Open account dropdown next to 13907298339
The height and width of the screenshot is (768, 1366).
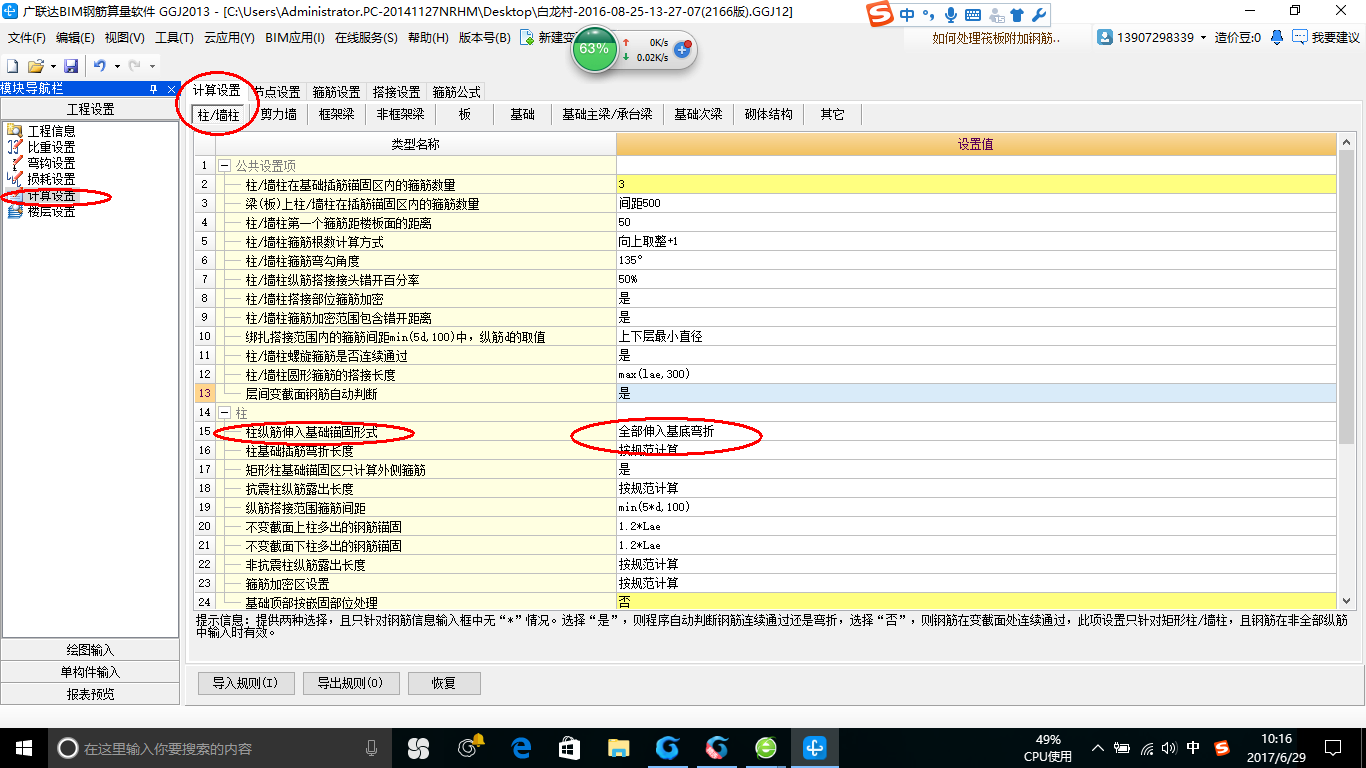pyautogui.click(x=1203, y=37)
